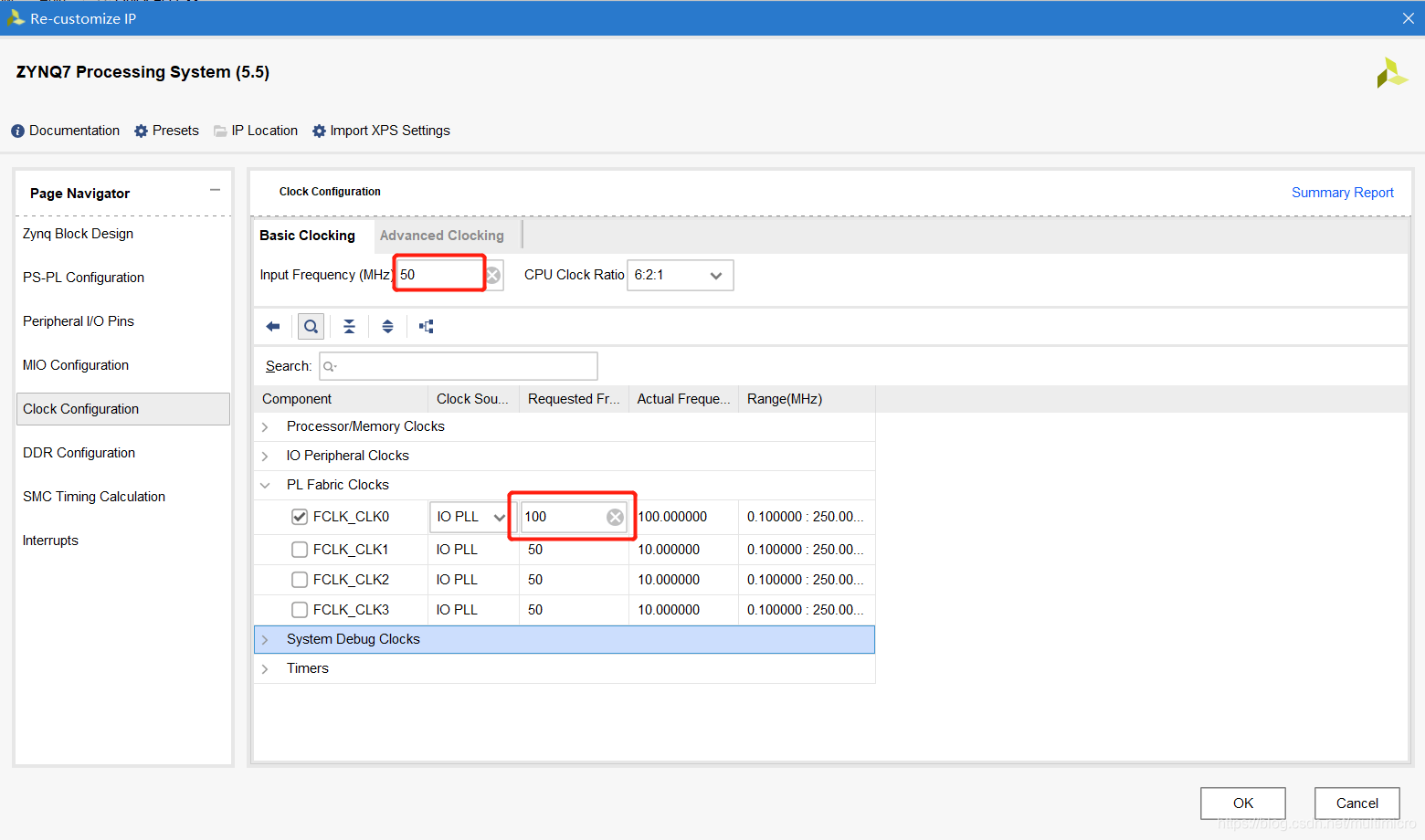
Task: Enable the FCLK_CLK3 checkbox
Action: click(300, 610)
